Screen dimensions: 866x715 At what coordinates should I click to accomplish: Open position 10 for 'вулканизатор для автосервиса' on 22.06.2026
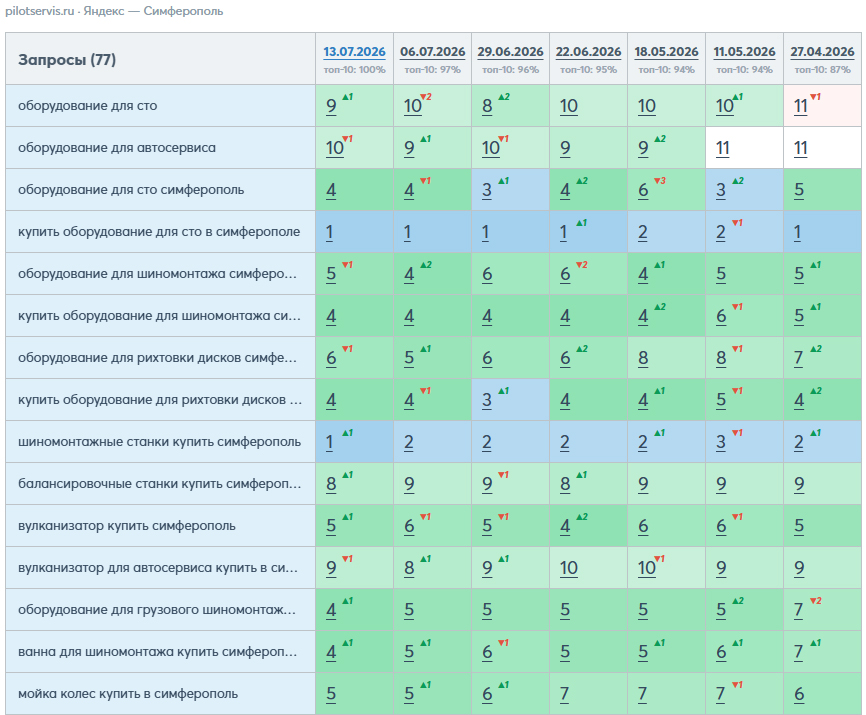(x=568, y=568)
